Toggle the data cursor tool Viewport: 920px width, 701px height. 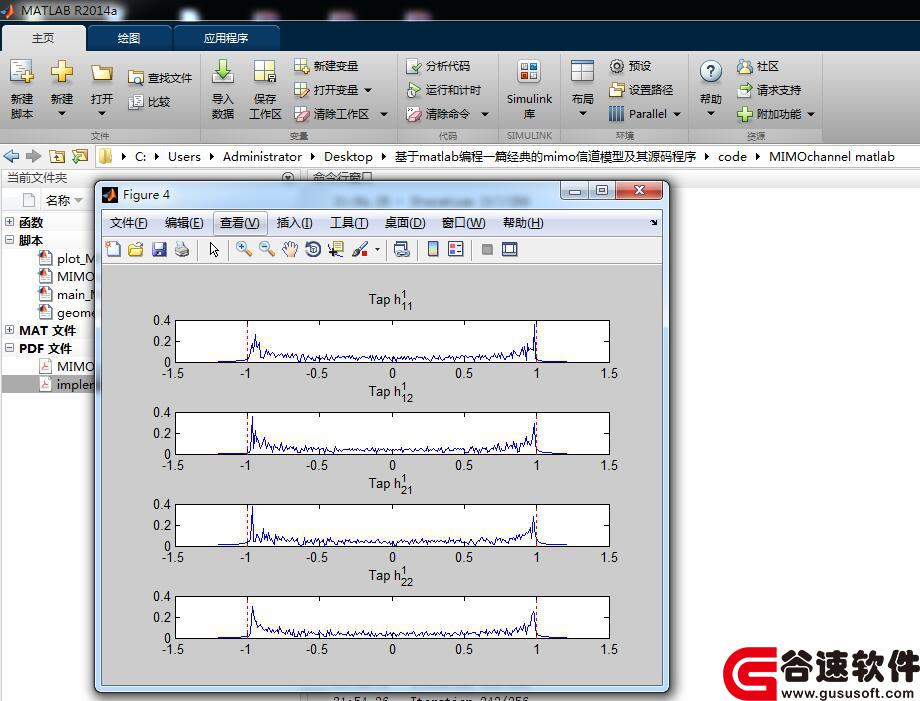[336, 249]
